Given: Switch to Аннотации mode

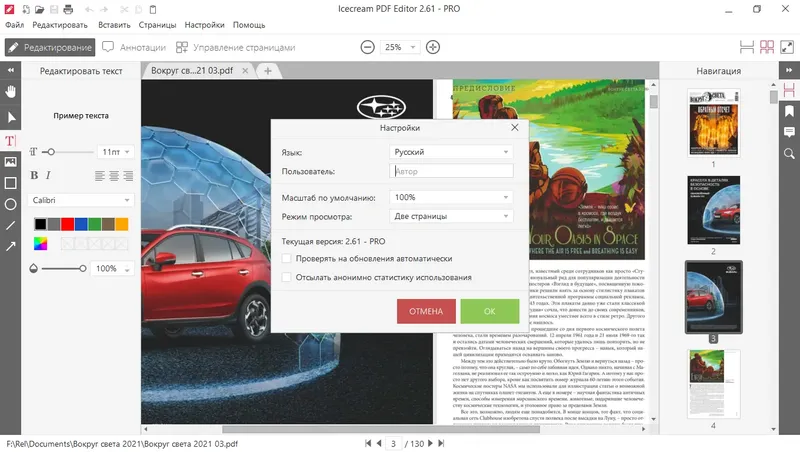Looking at the screenshot, I should click(x=134, y=47).
